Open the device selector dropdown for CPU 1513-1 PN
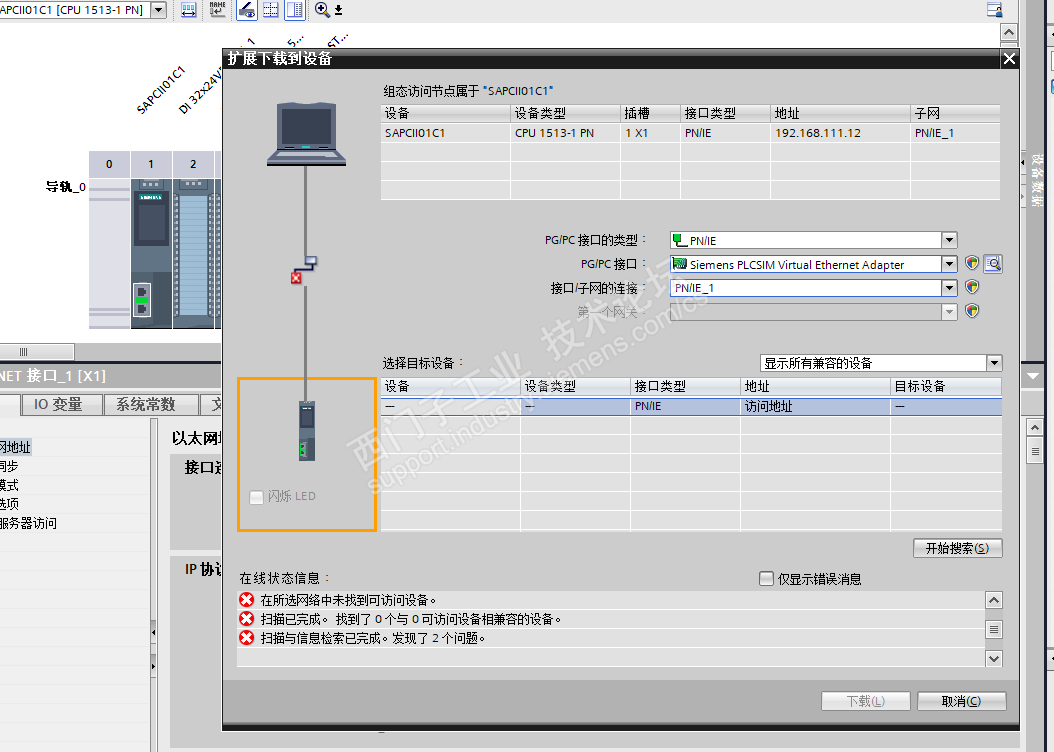The image size is (1054, 752). 159,9
